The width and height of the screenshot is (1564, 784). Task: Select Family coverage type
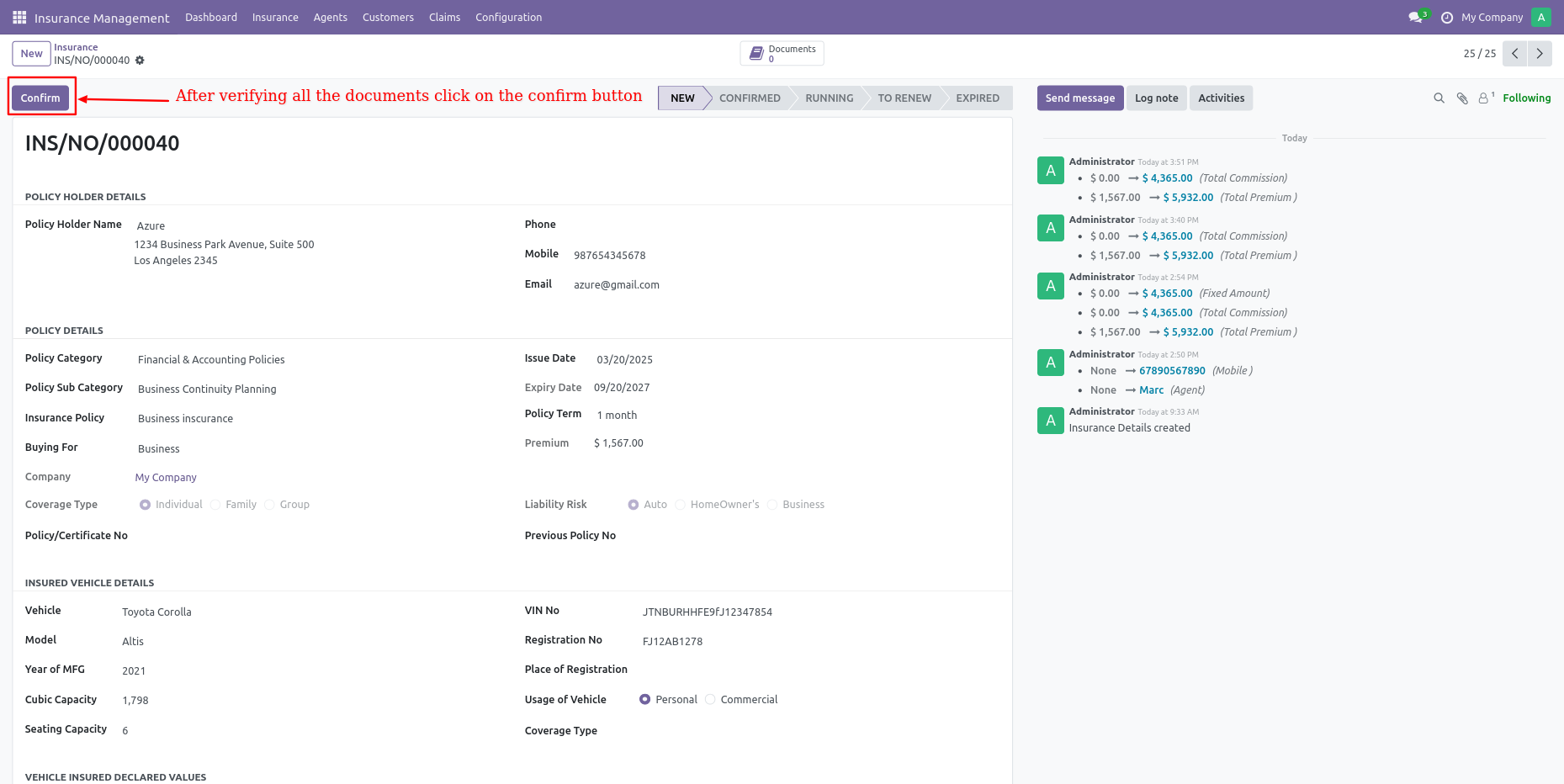tap(215, 505)
